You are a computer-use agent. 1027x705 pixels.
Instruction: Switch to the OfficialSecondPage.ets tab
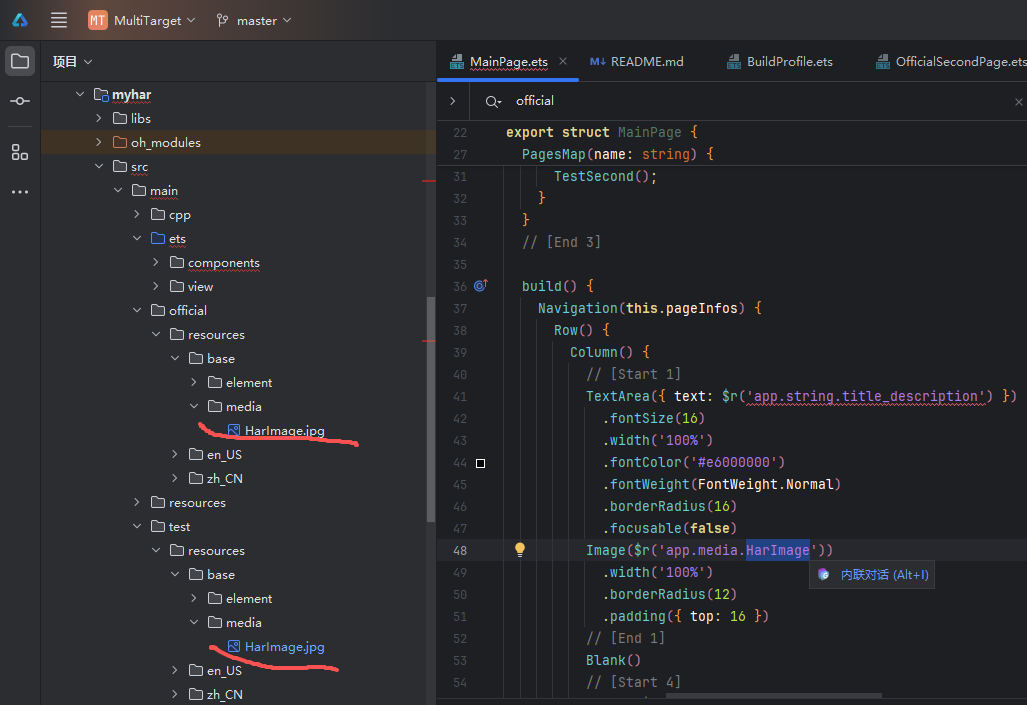click(x=951, y=62)
